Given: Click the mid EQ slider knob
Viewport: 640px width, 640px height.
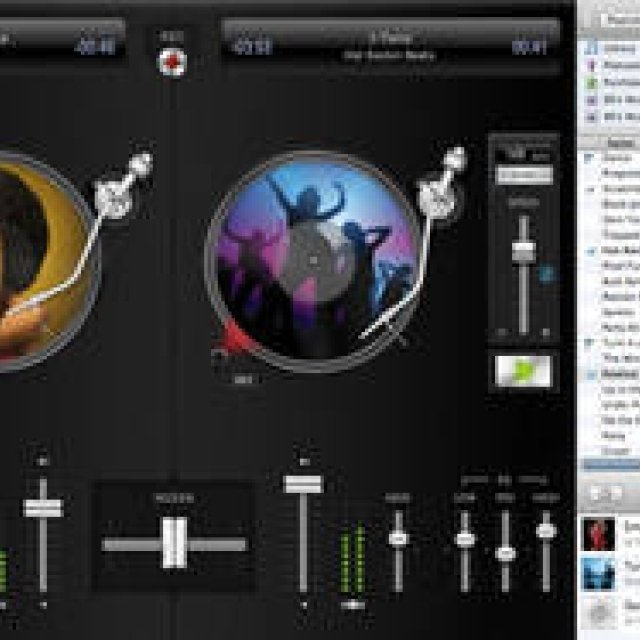Looking at the screenshot, I should click(505, 553).
